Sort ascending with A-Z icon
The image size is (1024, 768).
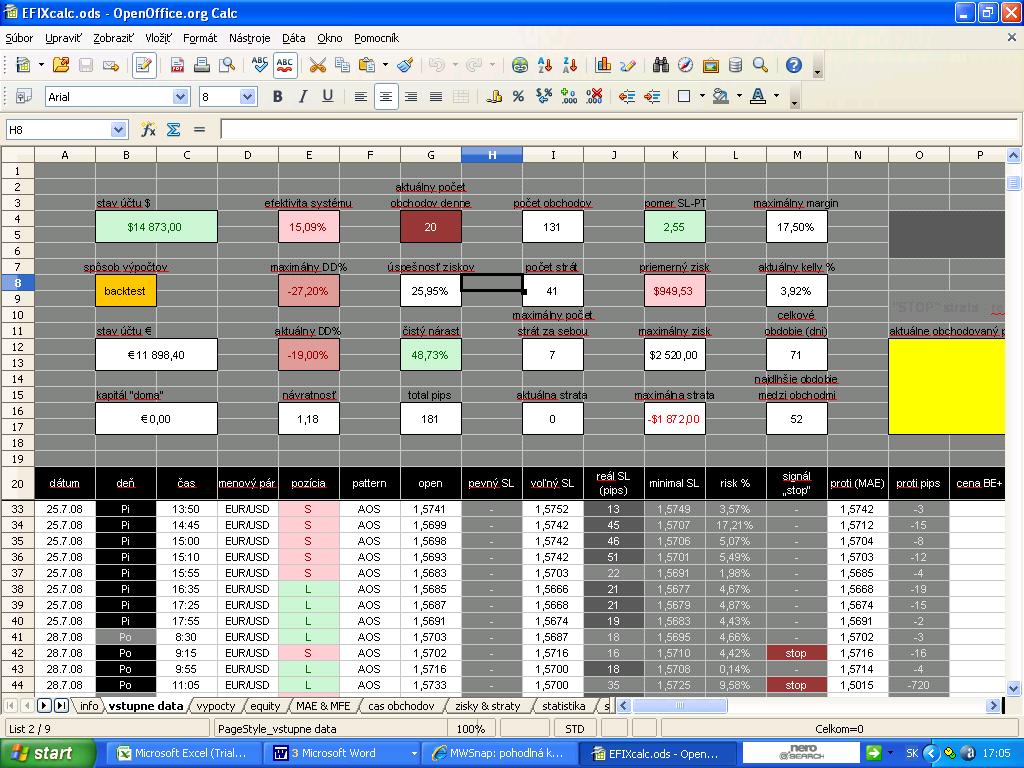[x=545, y=65]
